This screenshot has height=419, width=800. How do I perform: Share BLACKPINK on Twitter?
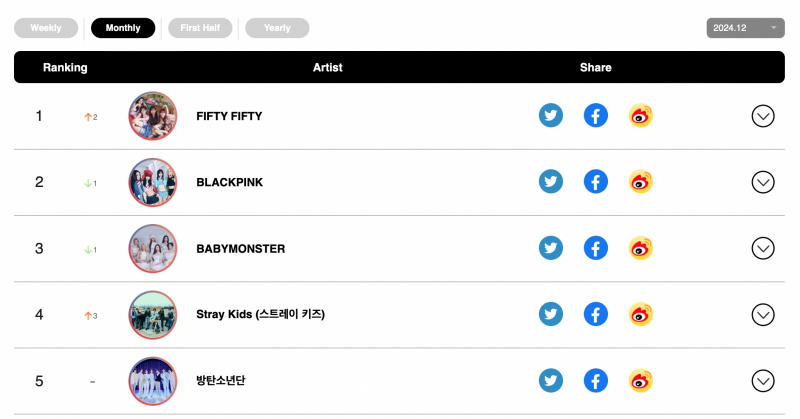click(551, 182)
